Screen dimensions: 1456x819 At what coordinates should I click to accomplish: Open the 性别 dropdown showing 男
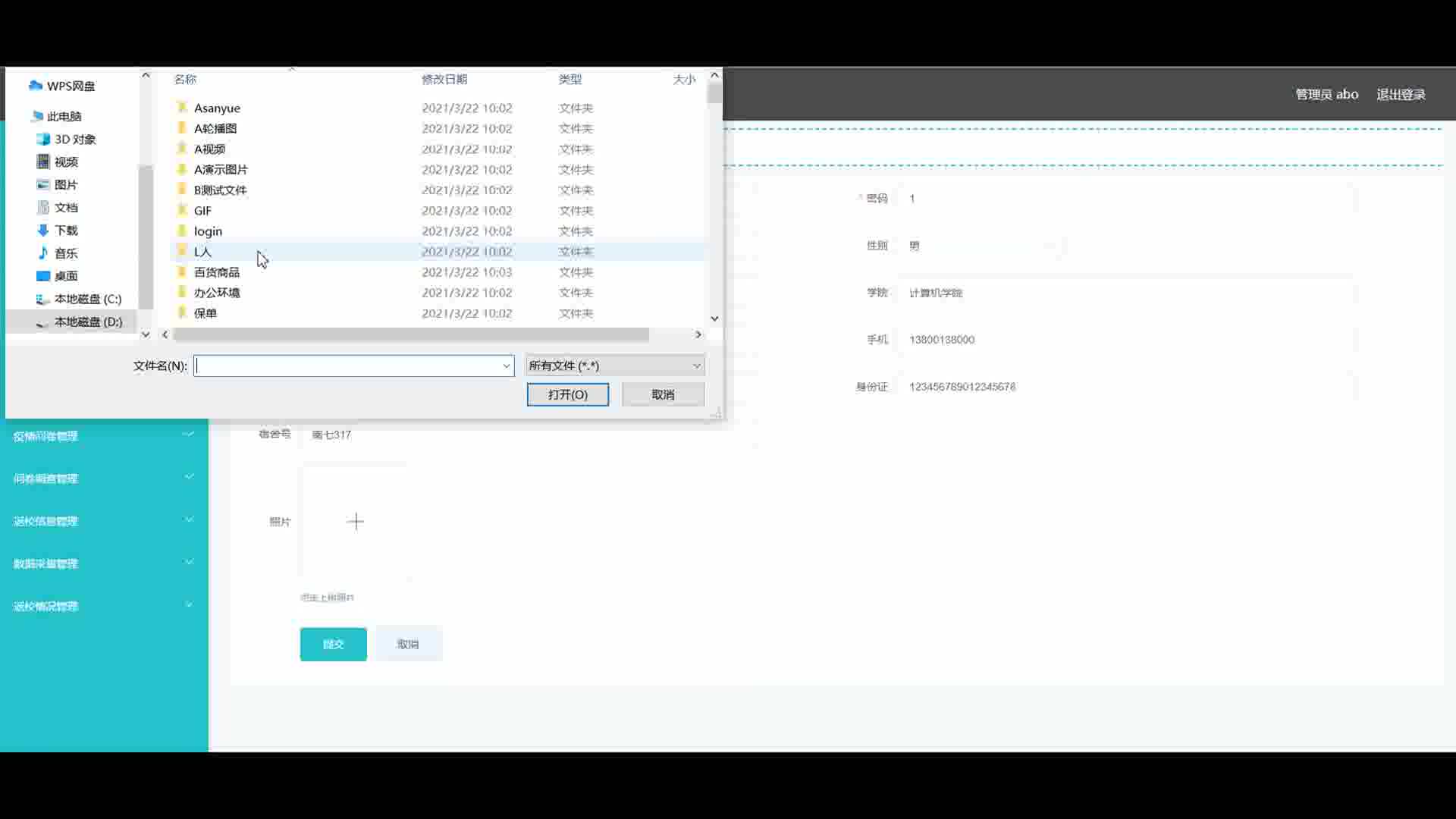(980, 246)
